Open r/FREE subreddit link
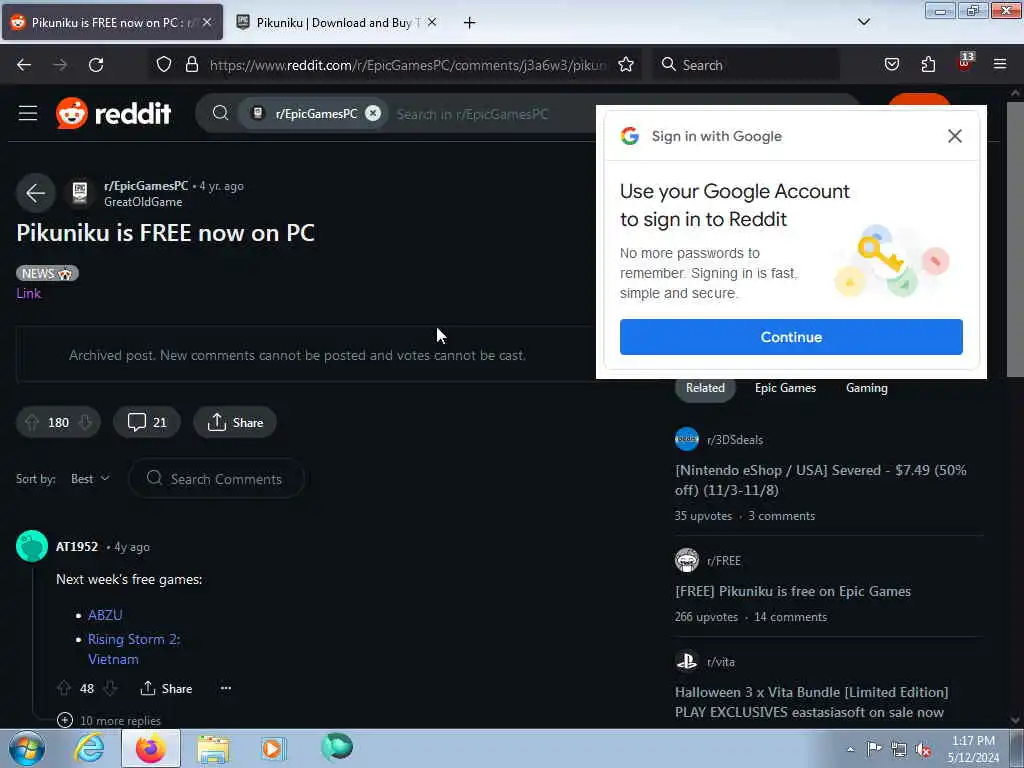Image resolution: width=1024 pixels, height=768 pixels. [x=724, y=560]
